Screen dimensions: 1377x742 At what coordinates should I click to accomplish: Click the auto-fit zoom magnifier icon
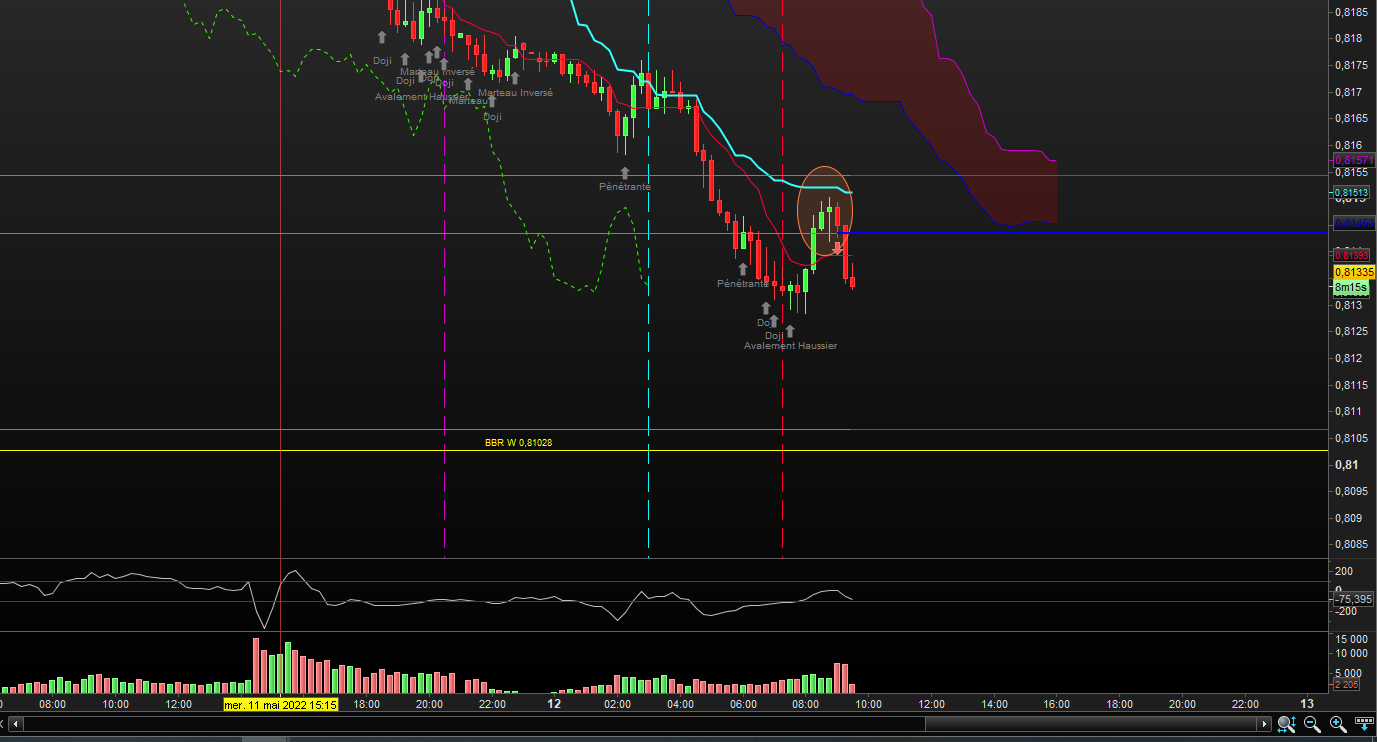coord(1287,723)
